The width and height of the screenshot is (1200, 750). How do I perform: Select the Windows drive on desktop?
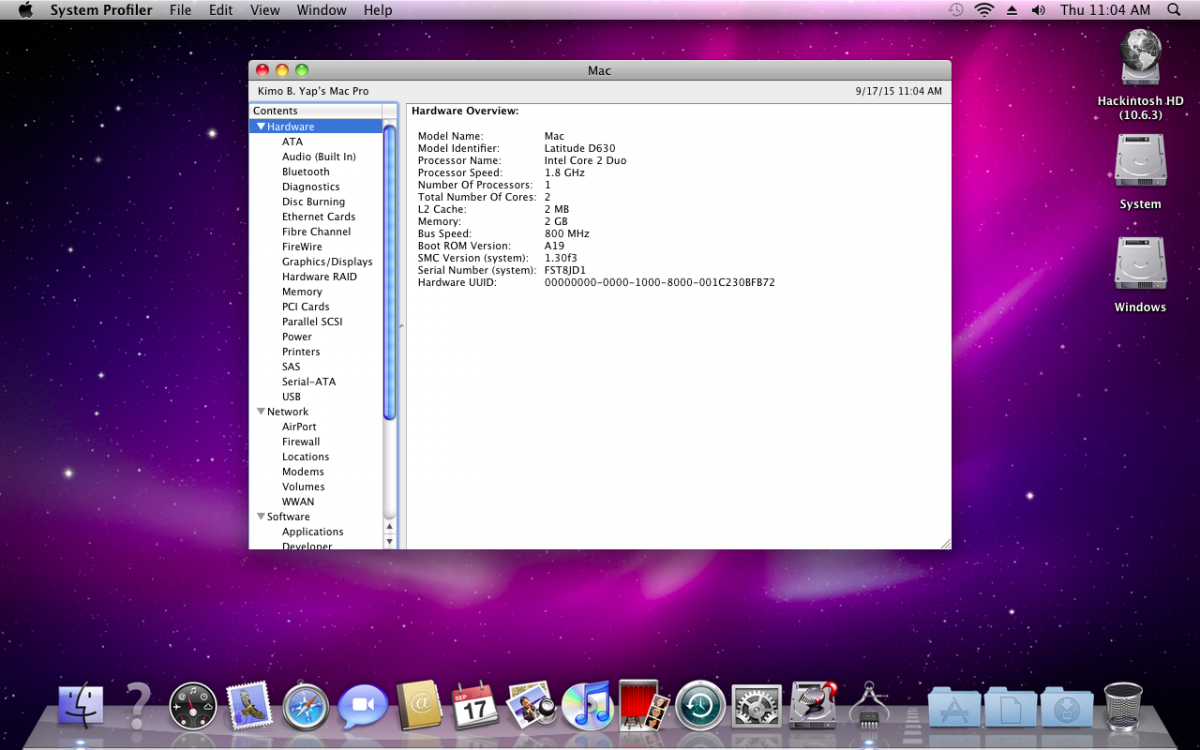1141,265
